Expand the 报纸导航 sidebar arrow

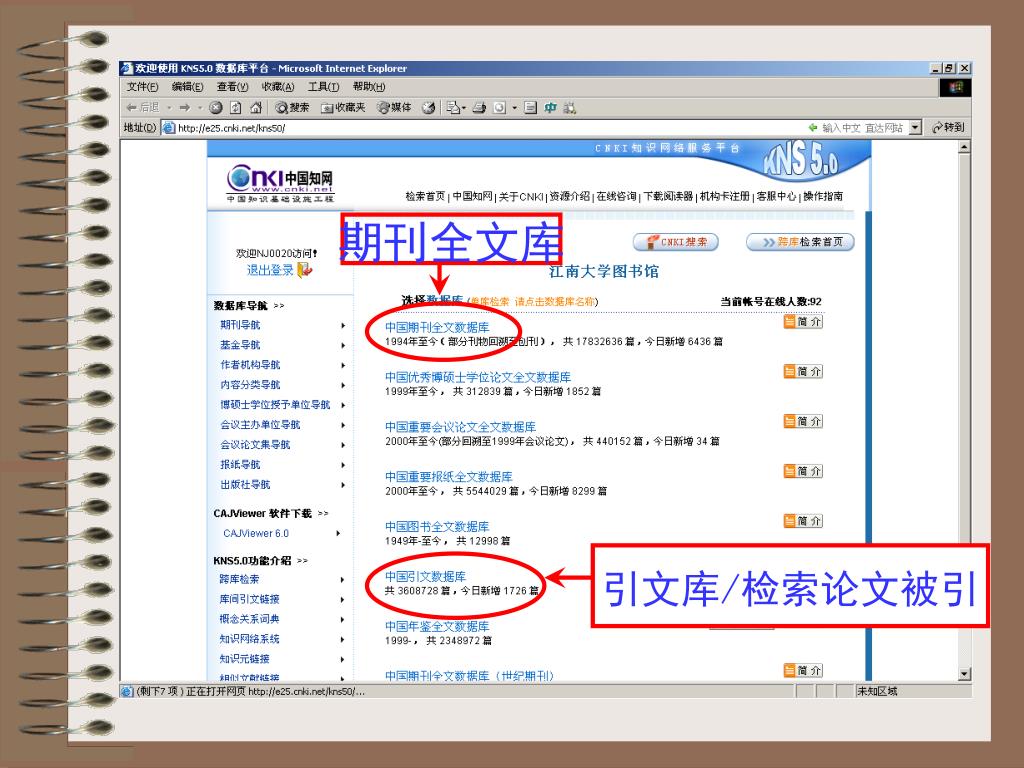(343, 465)
